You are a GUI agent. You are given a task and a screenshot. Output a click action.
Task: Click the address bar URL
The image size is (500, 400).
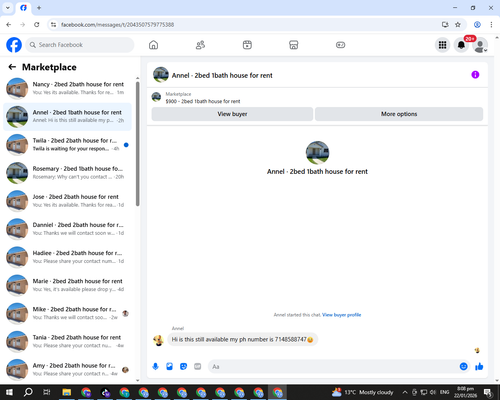pyautogui.click(x=117, y=25)
